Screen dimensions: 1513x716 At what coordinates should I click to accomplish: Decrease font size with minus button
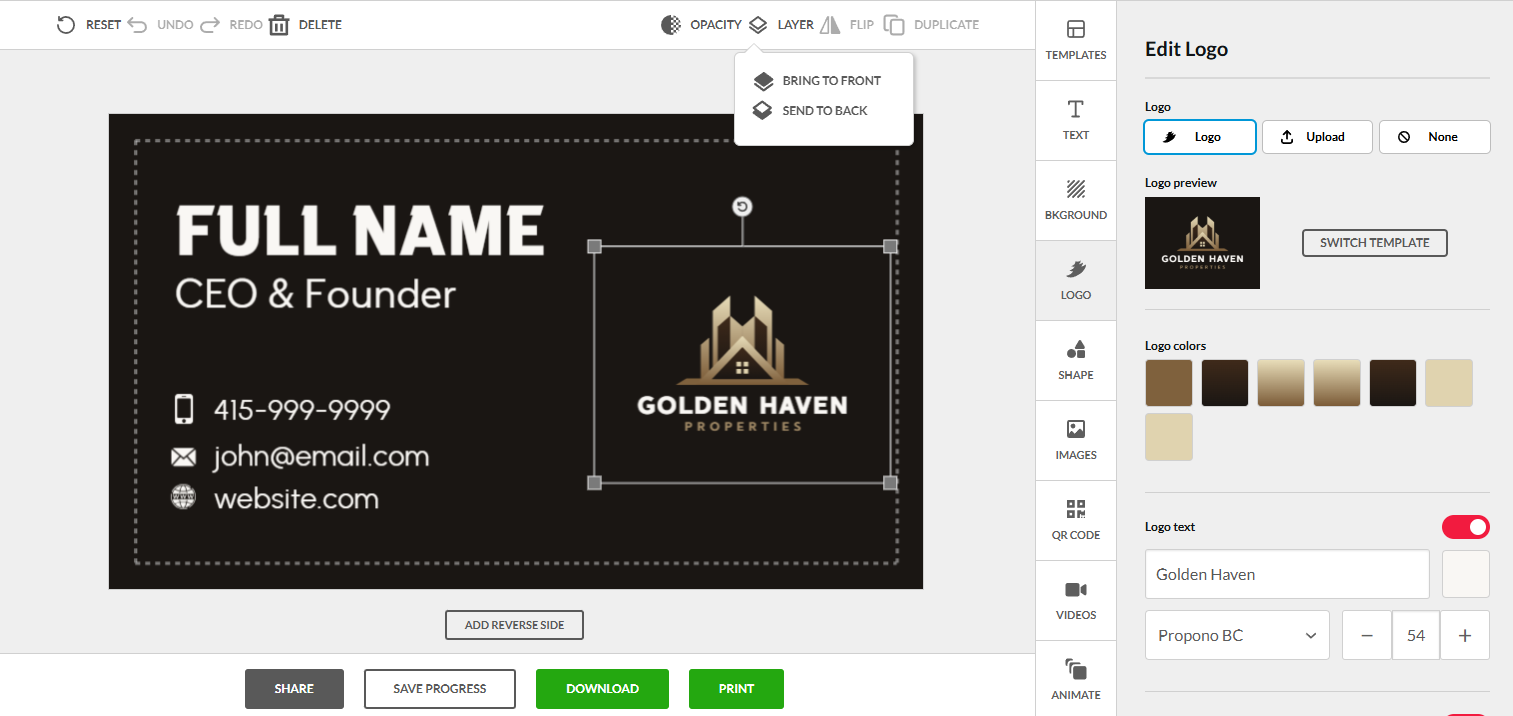click(1367, 635)
